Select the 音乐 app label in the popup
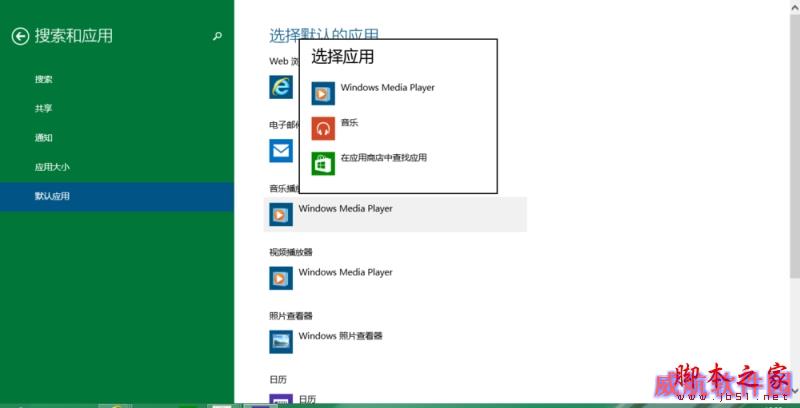800x408 pixels. pyautogui.click(x=349, y=122)
